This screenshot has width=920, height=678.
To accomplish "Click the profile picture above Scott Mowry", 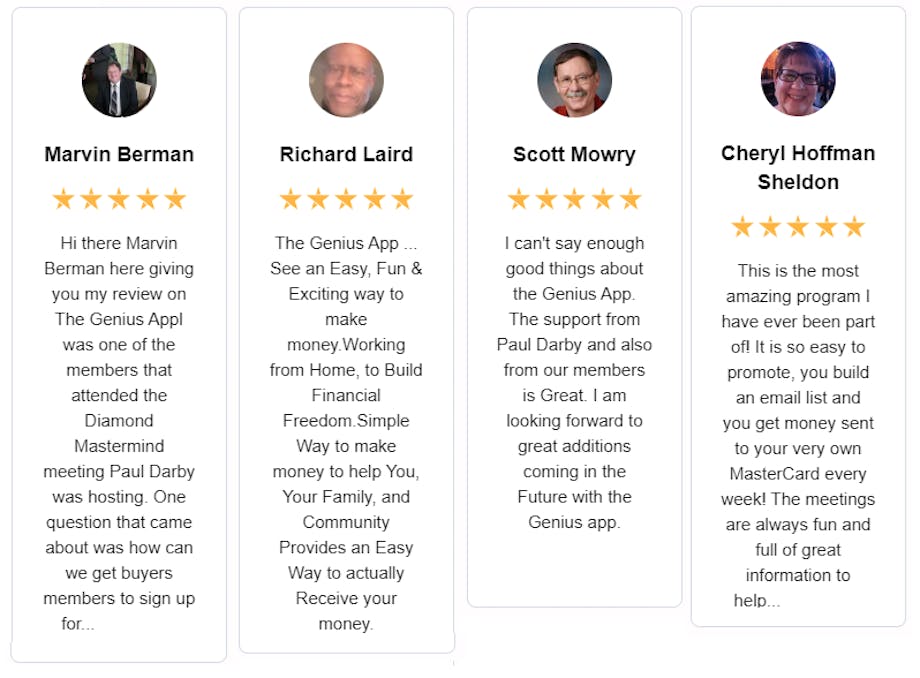I will pyautogui.click(x=574, y=80).
